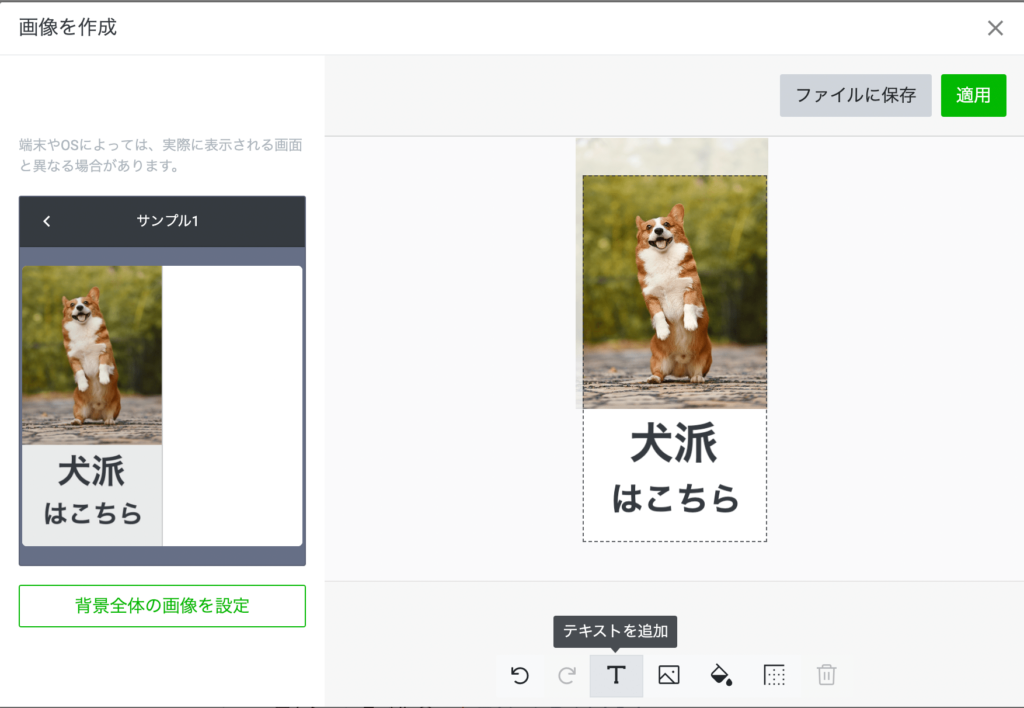
Task: Click the back chevron beside サンプル1
Action: click(x=47, y=221)
